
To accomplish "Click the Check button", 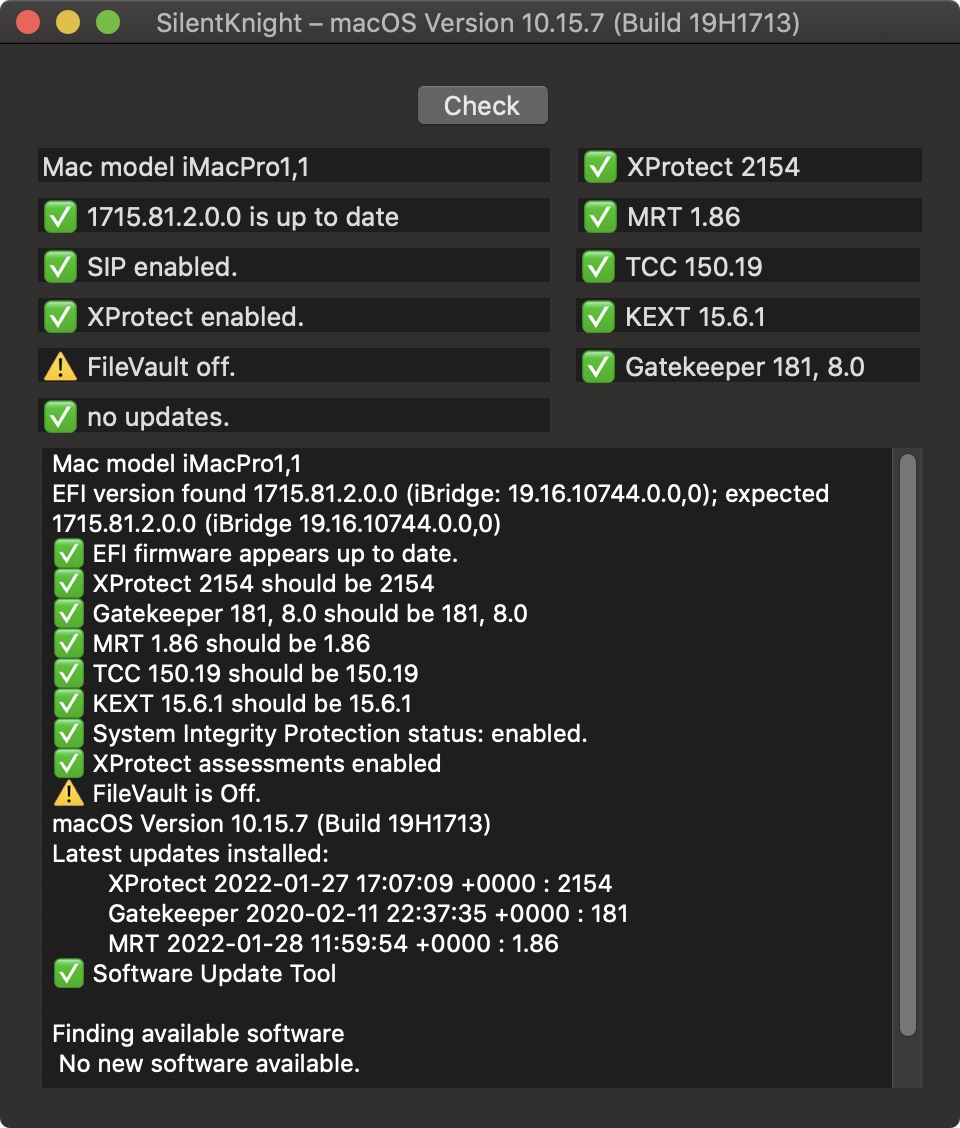I will [x=482, y=106].
